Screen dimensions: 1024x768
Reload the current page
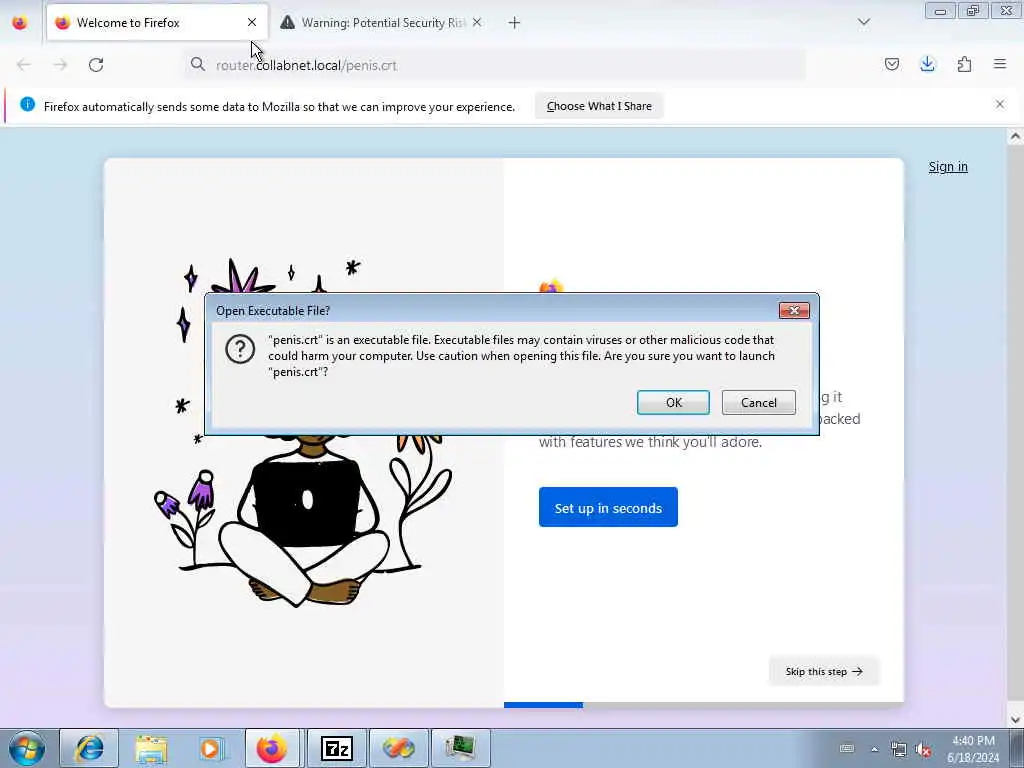coord(96,65)
